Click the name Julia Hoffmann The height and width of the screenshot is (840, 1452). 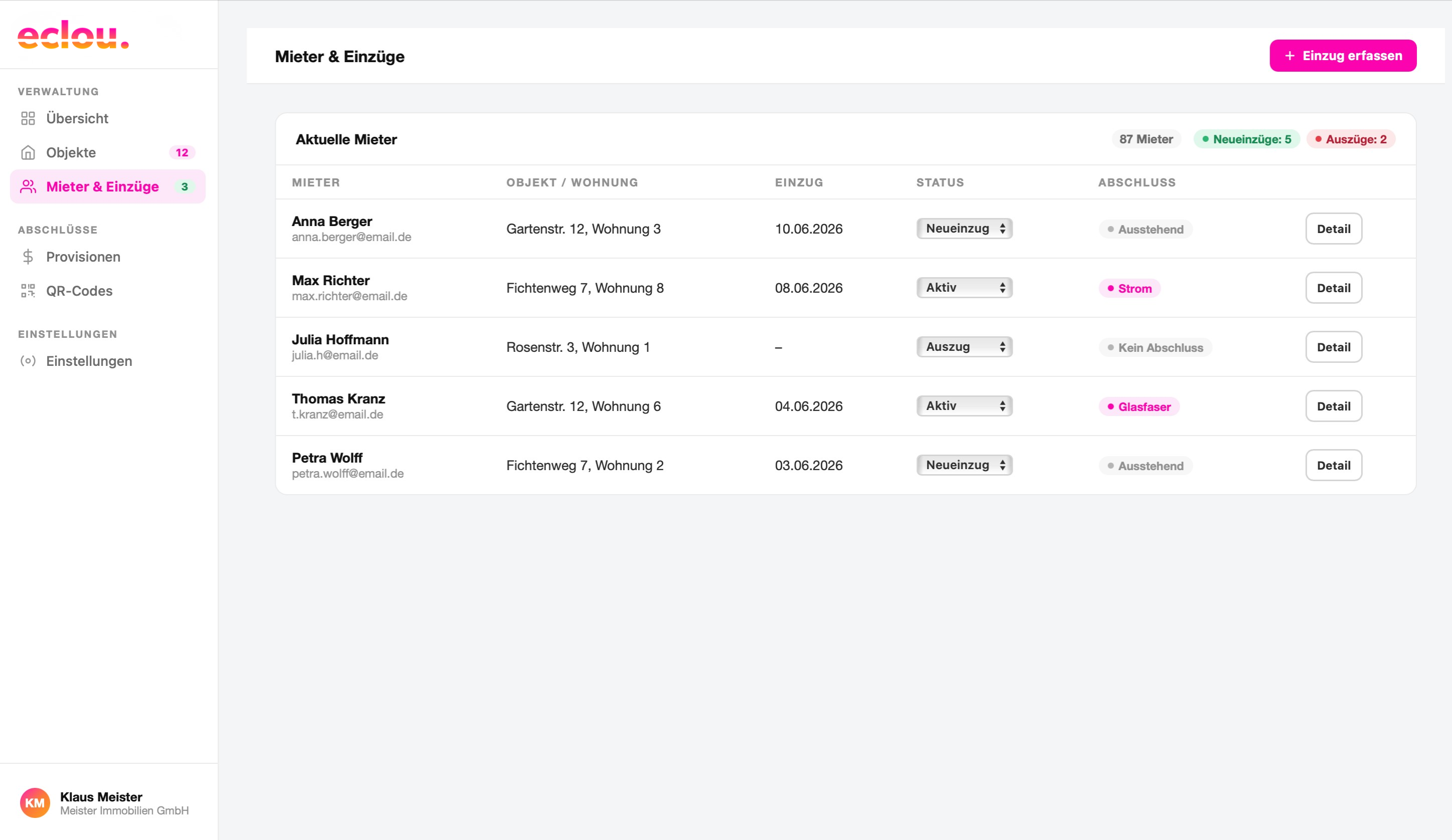[x=340, y=339]
